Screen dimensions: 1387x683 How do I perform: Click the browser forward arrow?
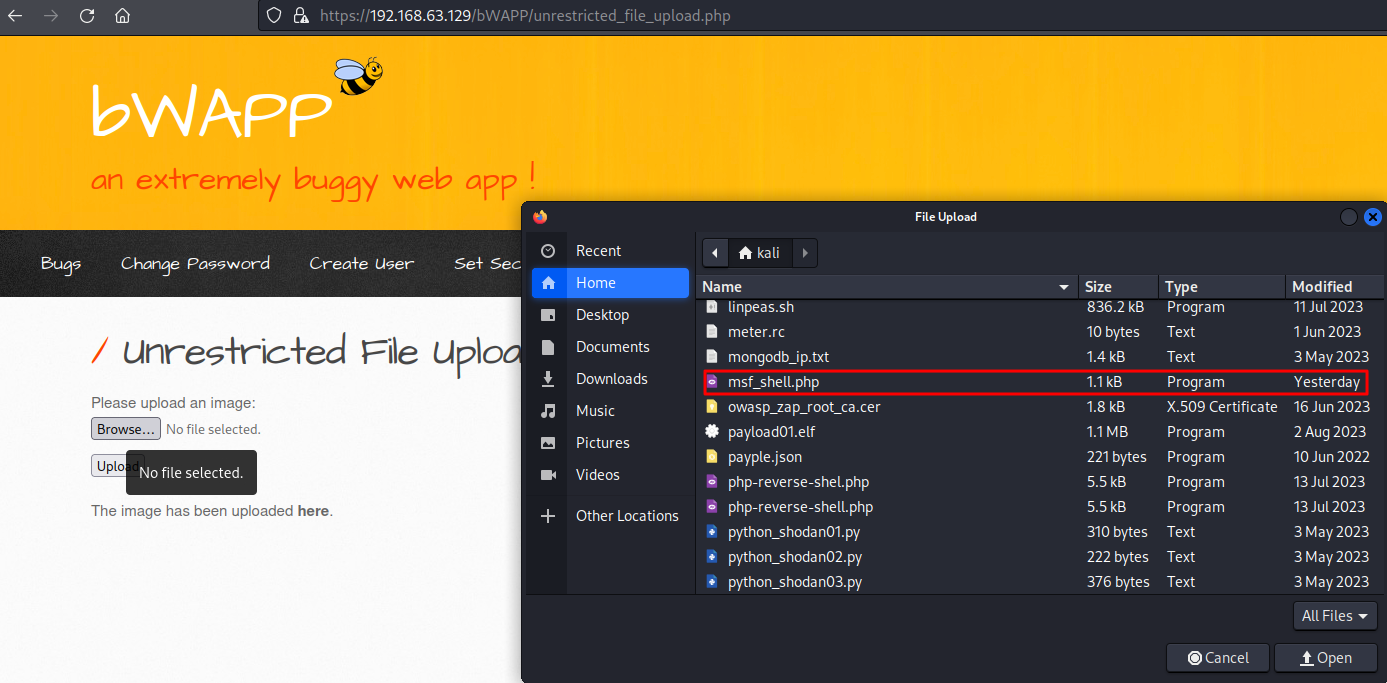pyautogui.click(x=51, y=16)
